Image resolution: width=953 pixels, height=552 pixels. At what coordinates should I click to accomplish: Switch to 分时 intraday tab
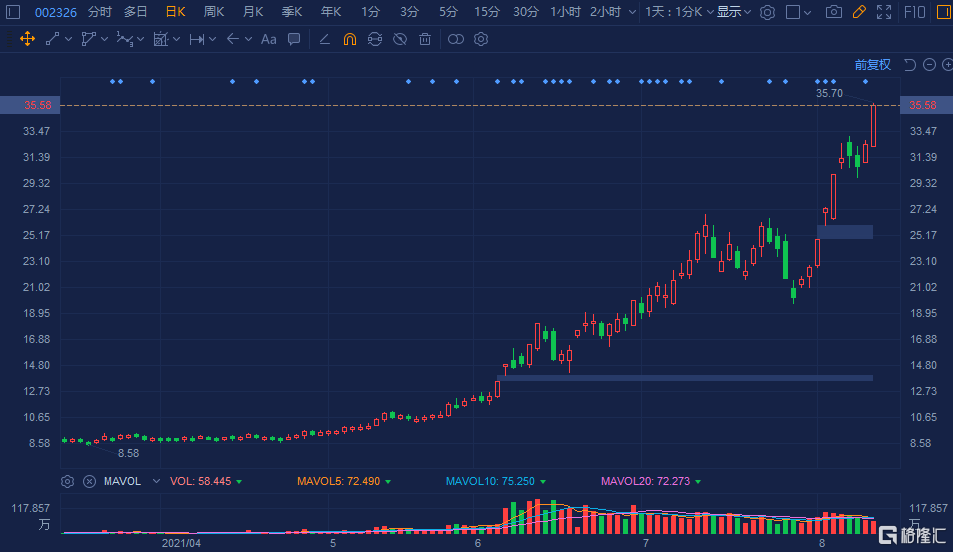click(x=100, y=13)
